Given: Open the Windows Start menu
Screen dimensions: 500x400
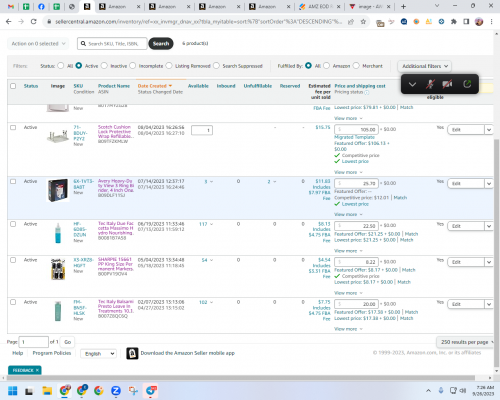Looking at the screenshot, I should pyautogui.click(x=13, y=390).
